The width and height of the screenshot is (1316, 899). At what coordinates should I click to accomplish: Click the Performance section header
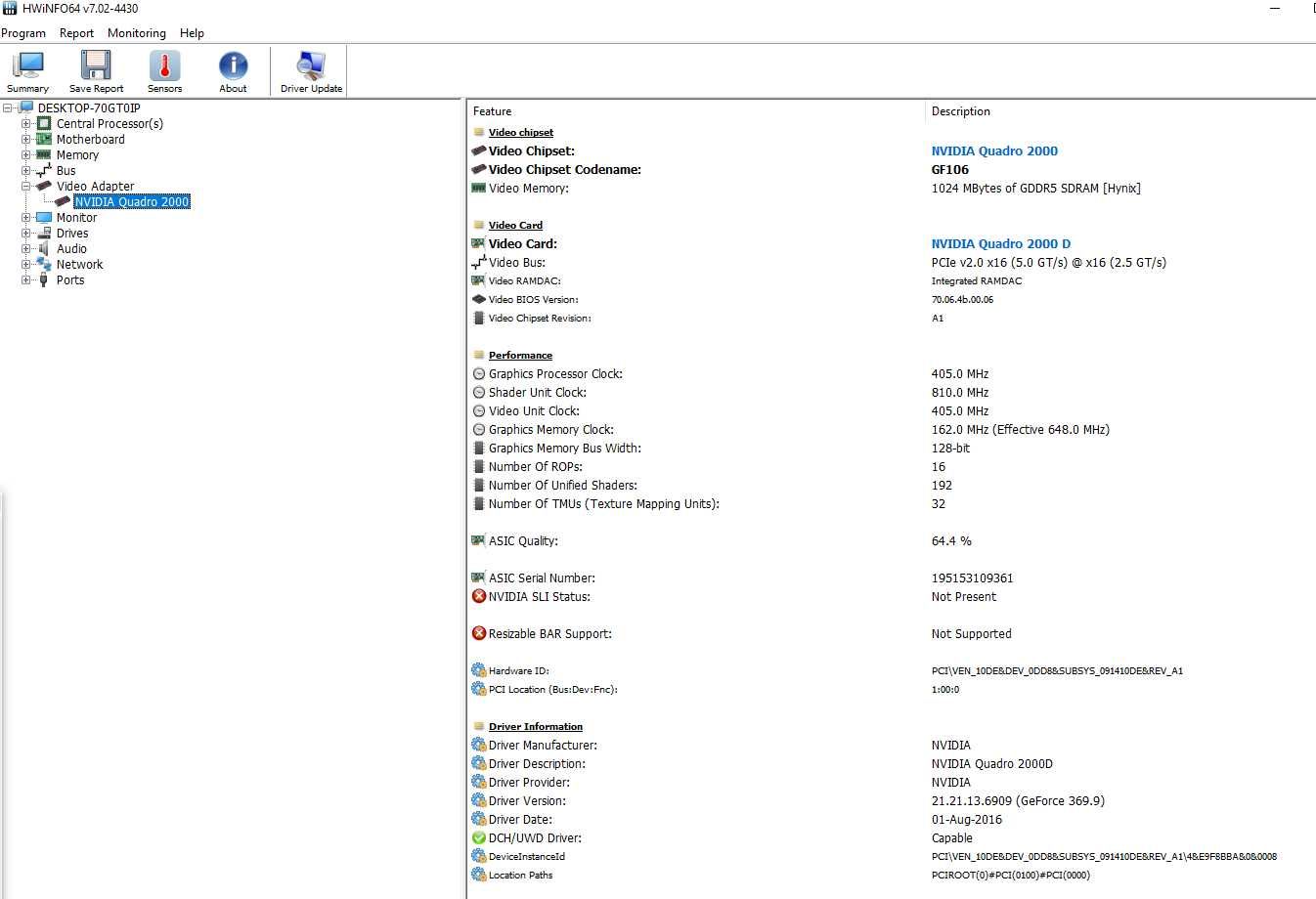pyautogui.click(x=520, y=356)
